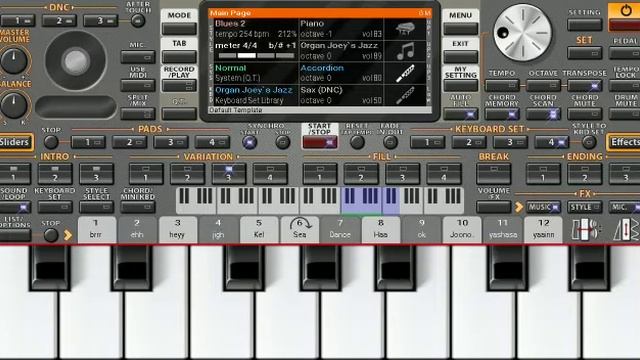The image size is (640, 360).
Task: Toggle FX MUSIC button
Action: pos(543,207)
